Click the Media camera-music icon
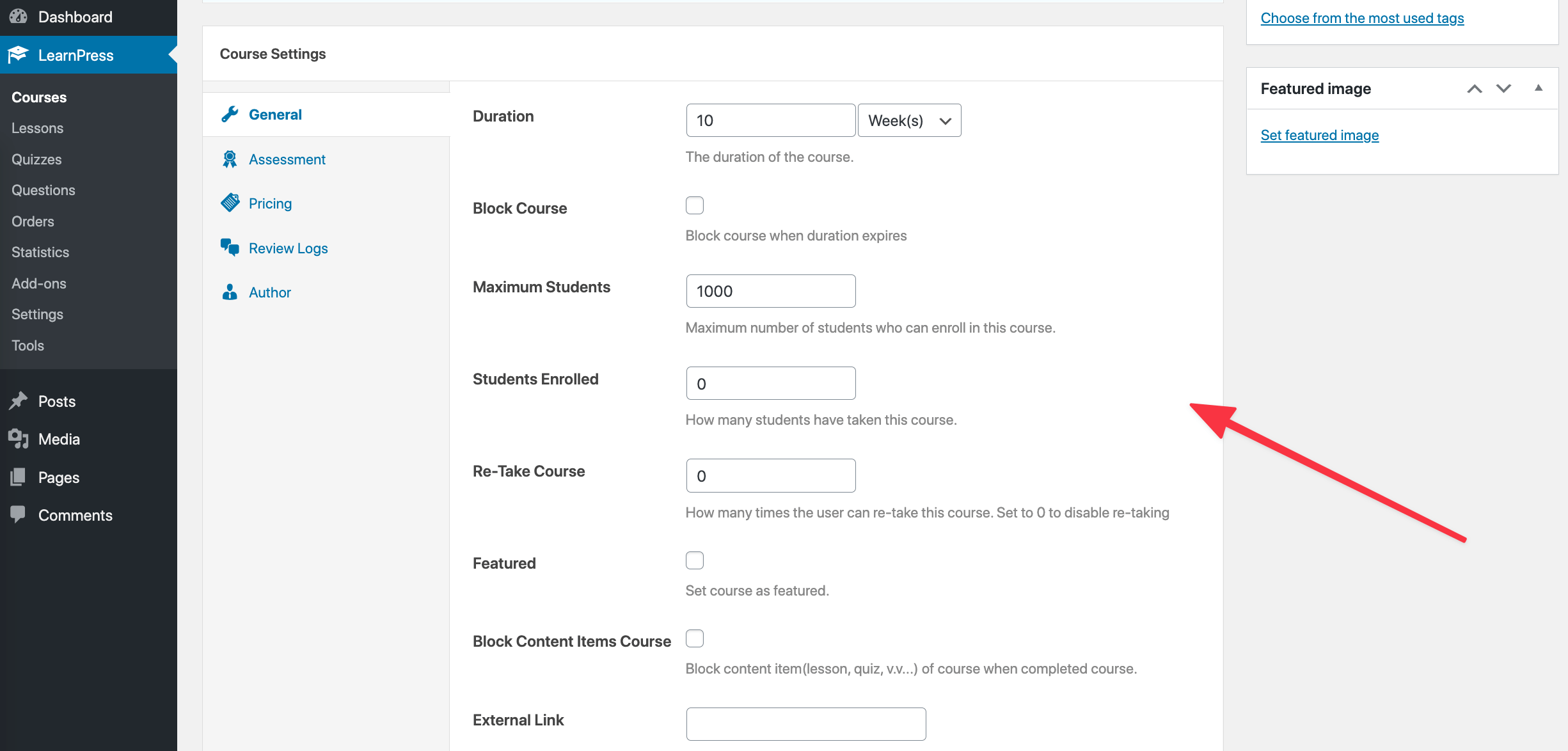The height and width of the screenshot is (751, 1568). coord(19,439)
